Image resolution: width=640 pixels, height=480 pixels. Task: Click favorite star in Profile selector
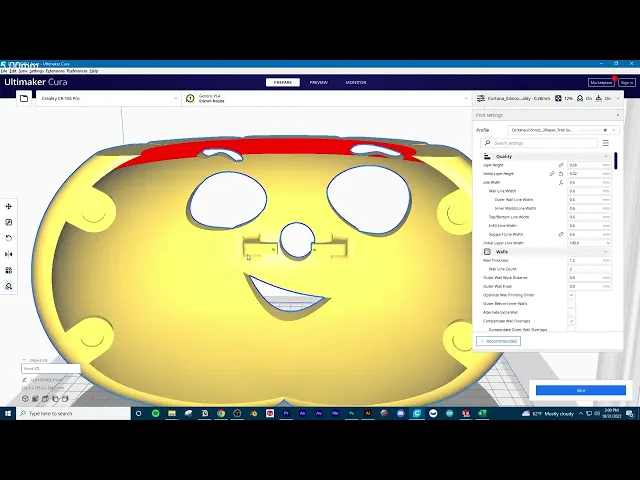(605, 130)
